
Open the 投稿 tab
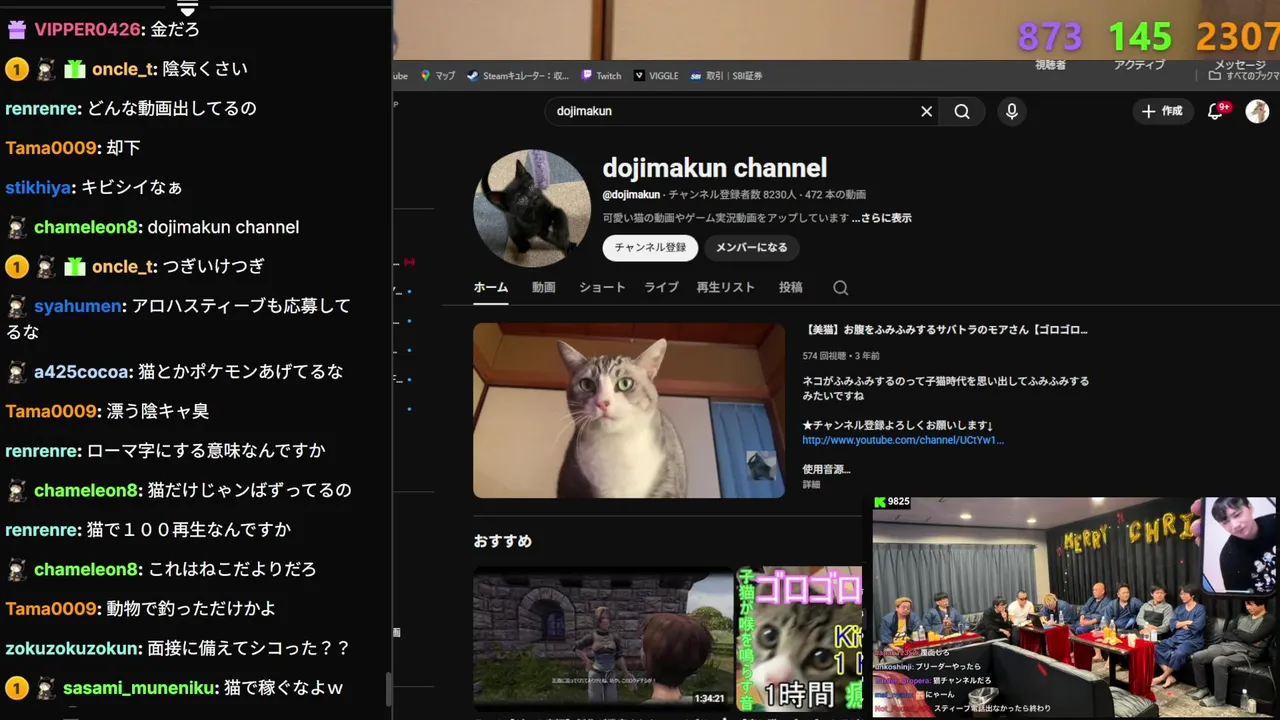791,287
